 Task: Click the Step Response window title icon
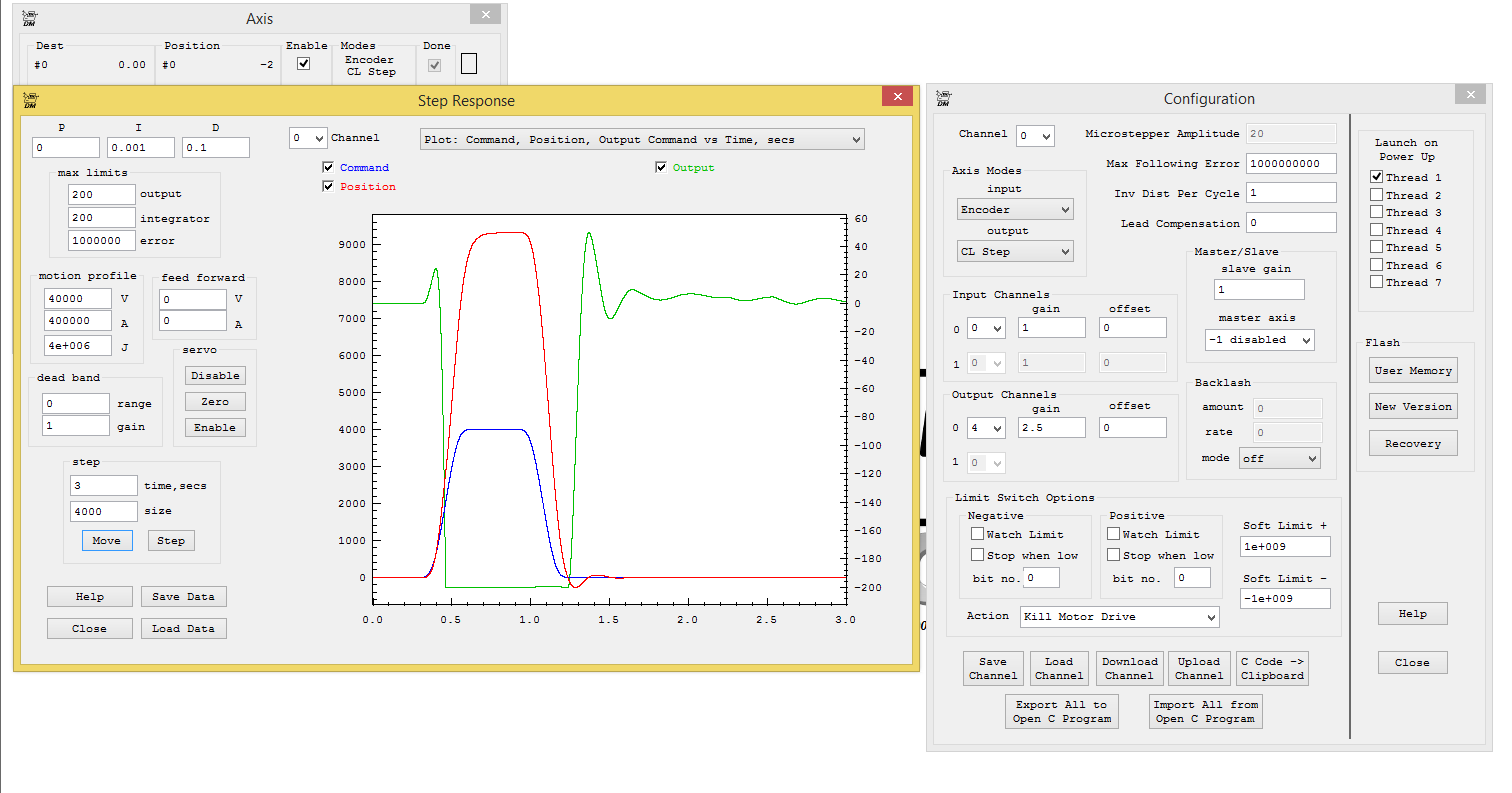point(30,99)
